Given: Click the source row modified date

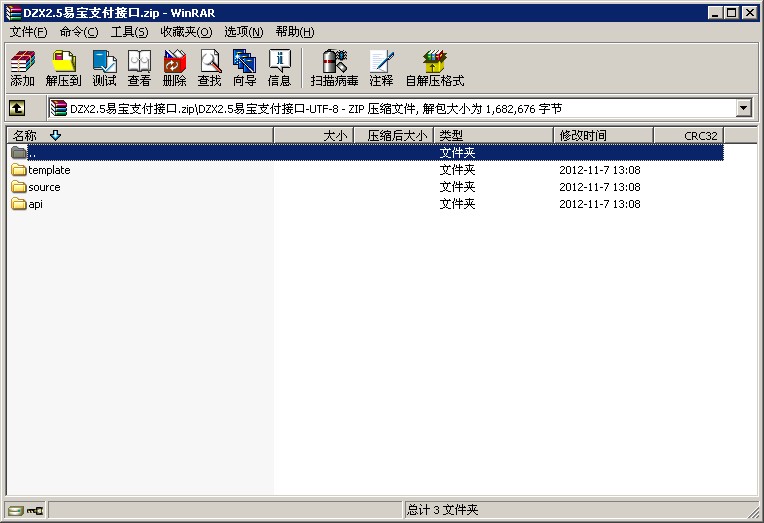Looking at the screenshot, I should click(x=600, y=187).
